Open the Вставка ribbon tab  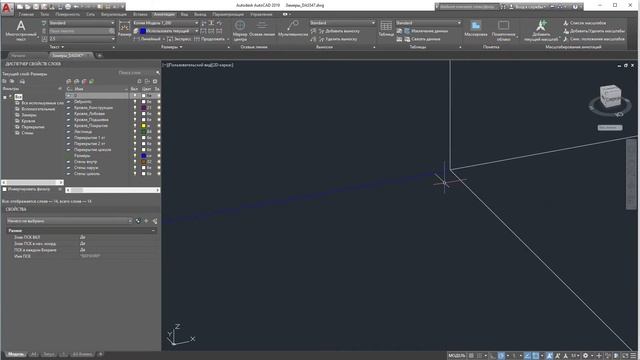point(140,14)
